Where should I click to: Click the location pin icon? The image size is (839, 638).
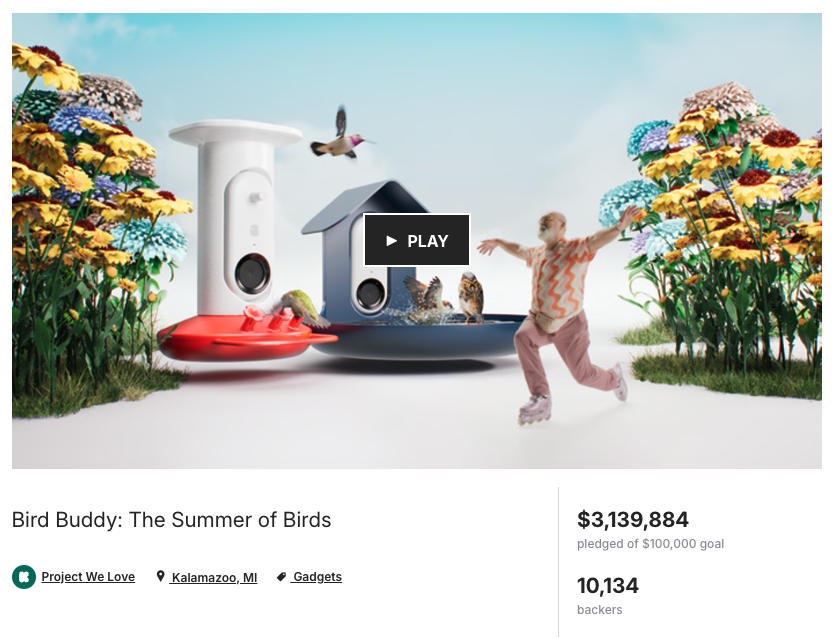click(x=160, y=576)
